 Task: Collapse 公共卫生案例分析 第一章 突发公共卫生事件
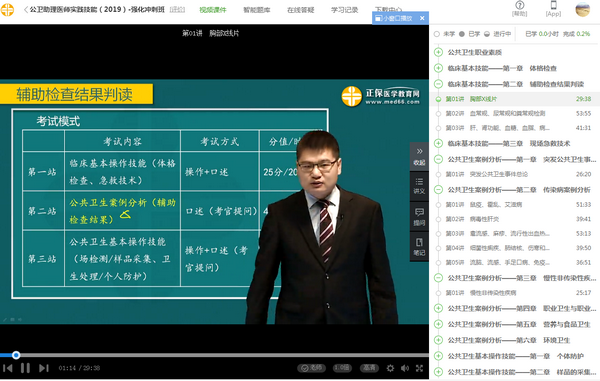click(439, 159)
